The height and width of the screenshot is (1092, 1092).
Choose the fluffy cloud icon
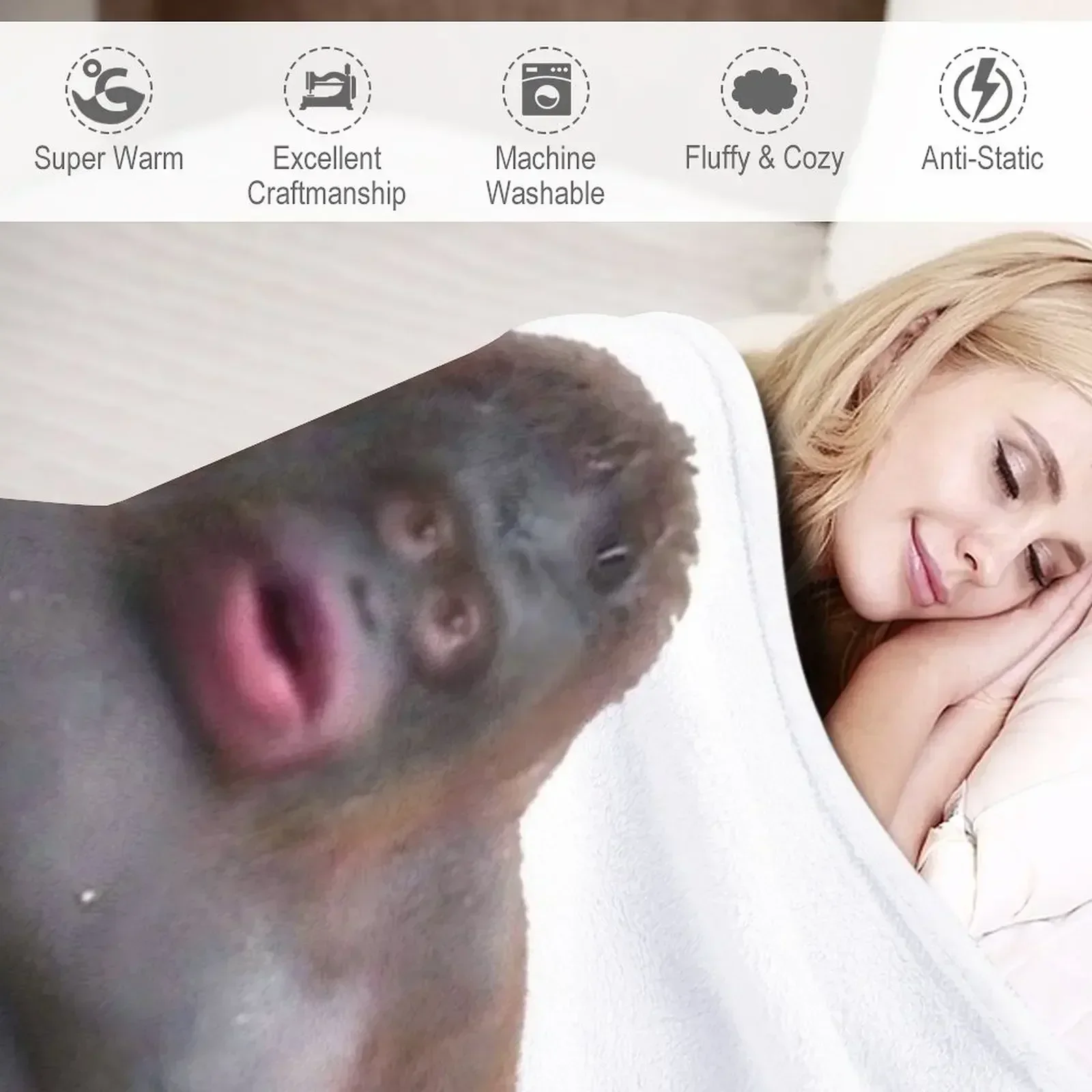click(764, 90)
